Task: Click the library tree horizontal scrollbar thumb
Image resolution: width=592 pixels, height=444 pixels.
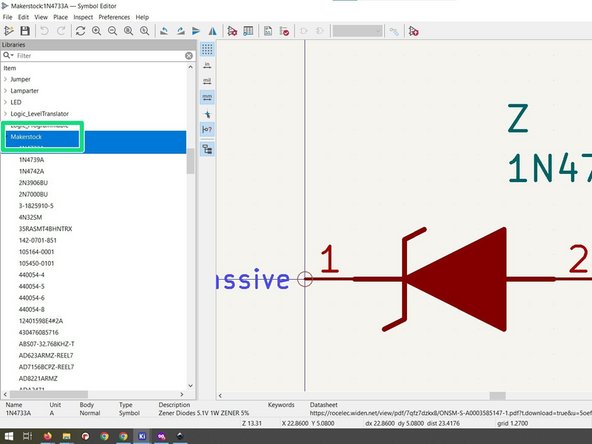Action: coord(49,394)
